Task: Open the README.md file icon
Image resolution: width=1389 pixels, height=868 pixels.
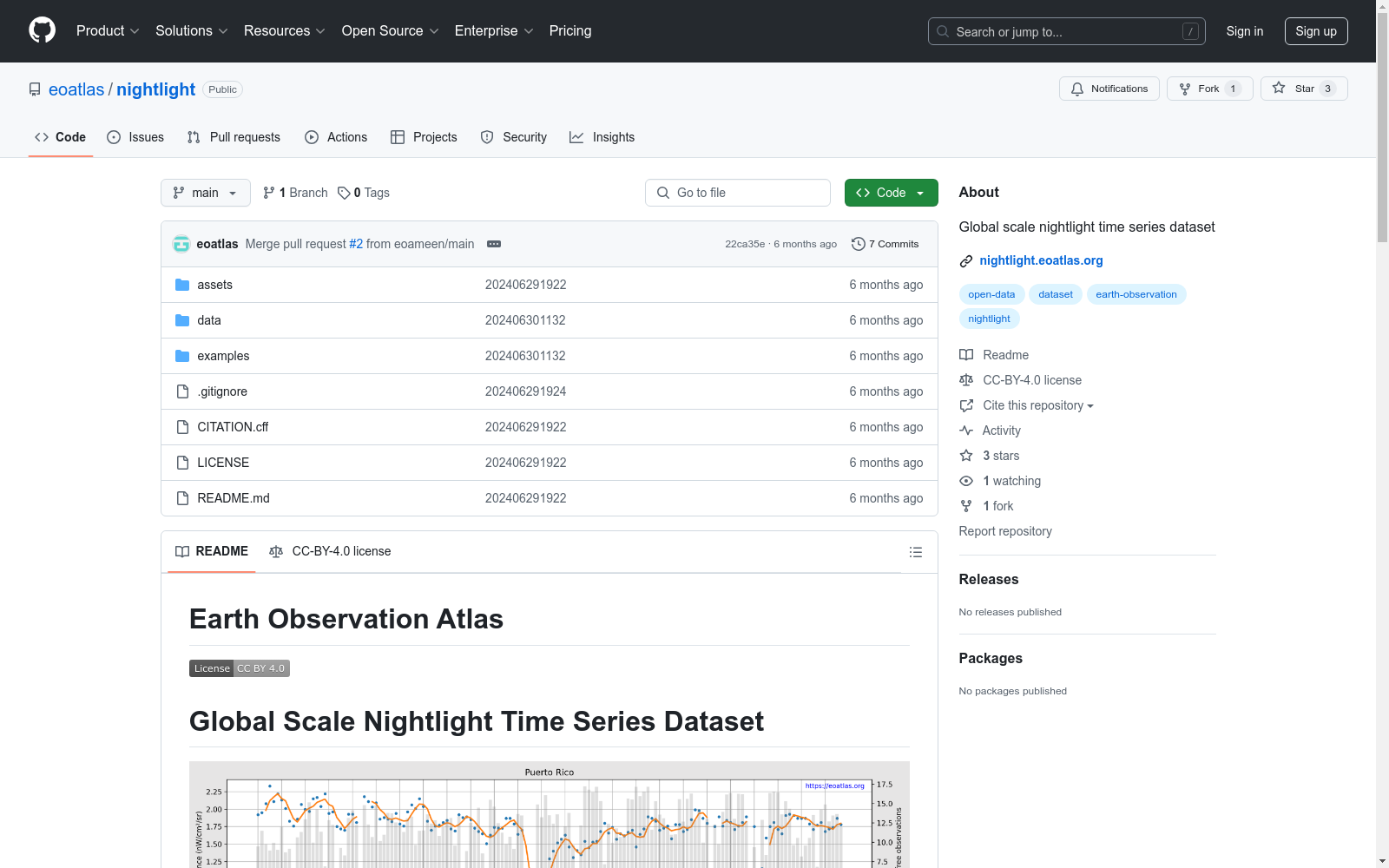Action: click(182, 497)
